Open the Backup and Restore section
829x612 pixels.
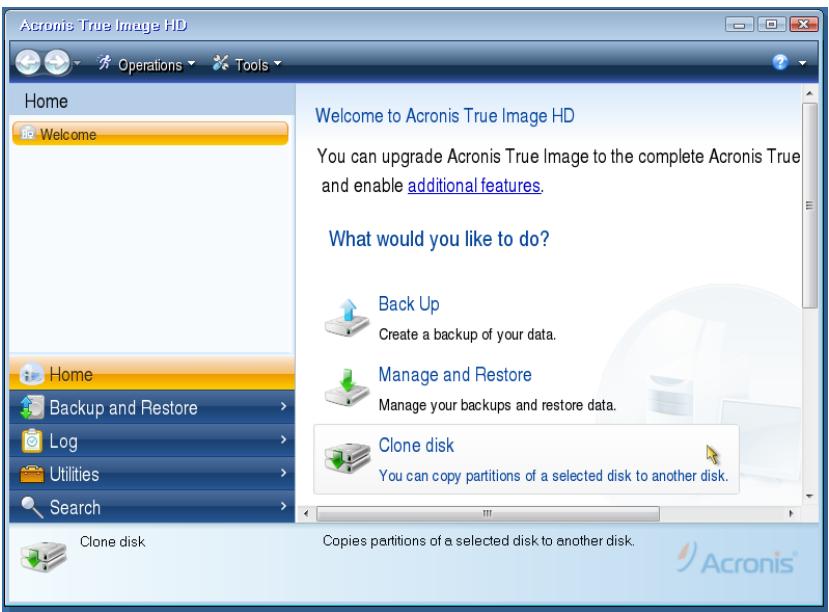tap(152, 407)
